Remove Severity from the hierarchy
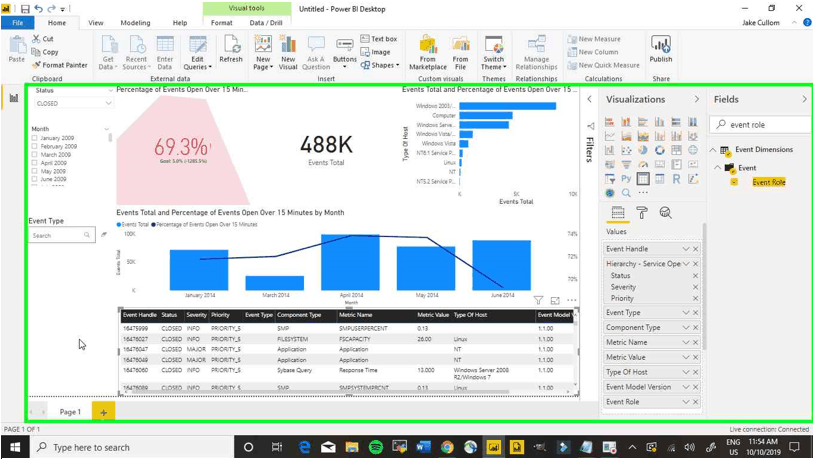This screenshot has width=813, height=459. pyautogui.click(x=695, y=287)
